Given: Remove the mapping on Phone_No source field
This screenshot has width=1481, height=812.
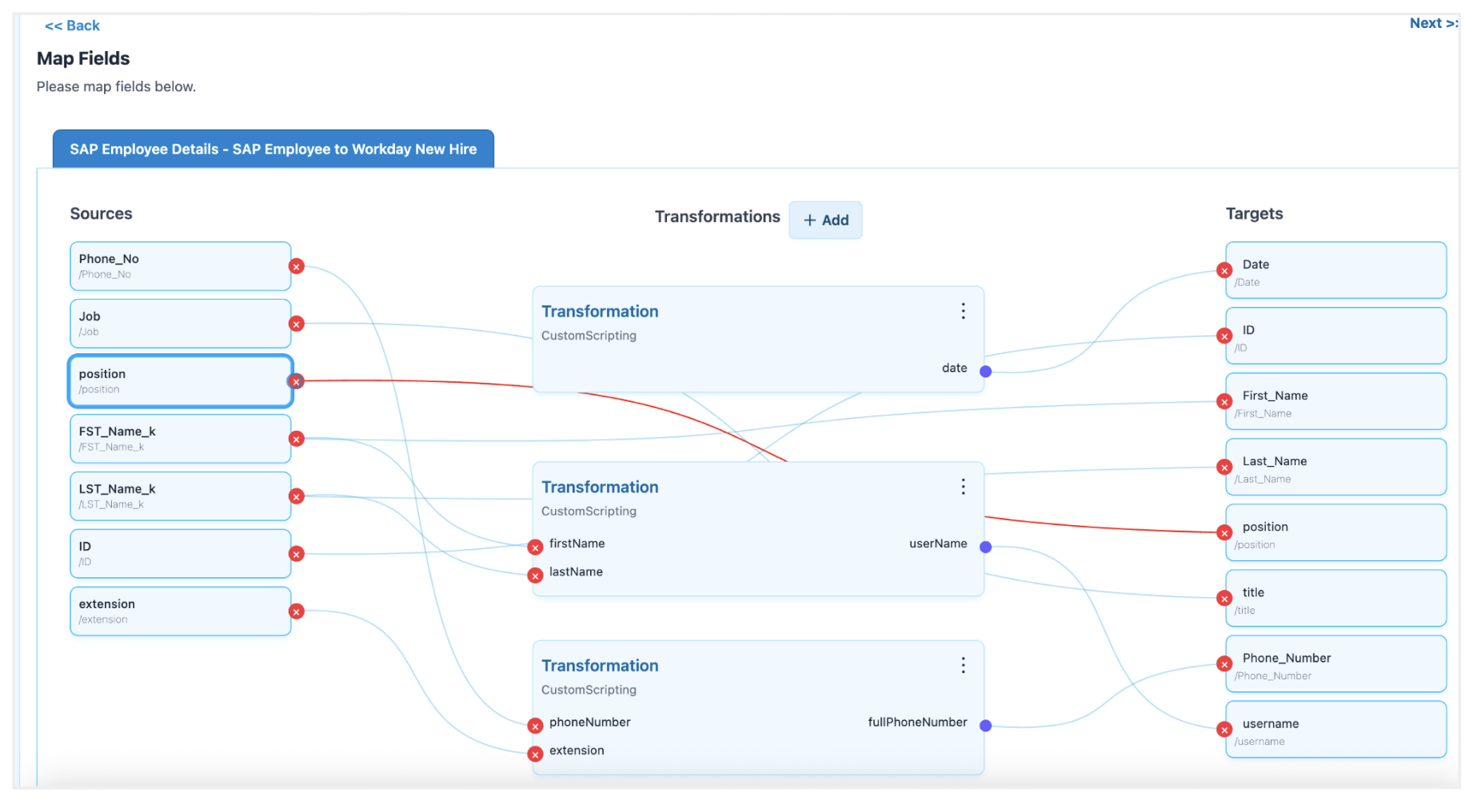Looking at the screenshot, I should (x=297, y=266).
